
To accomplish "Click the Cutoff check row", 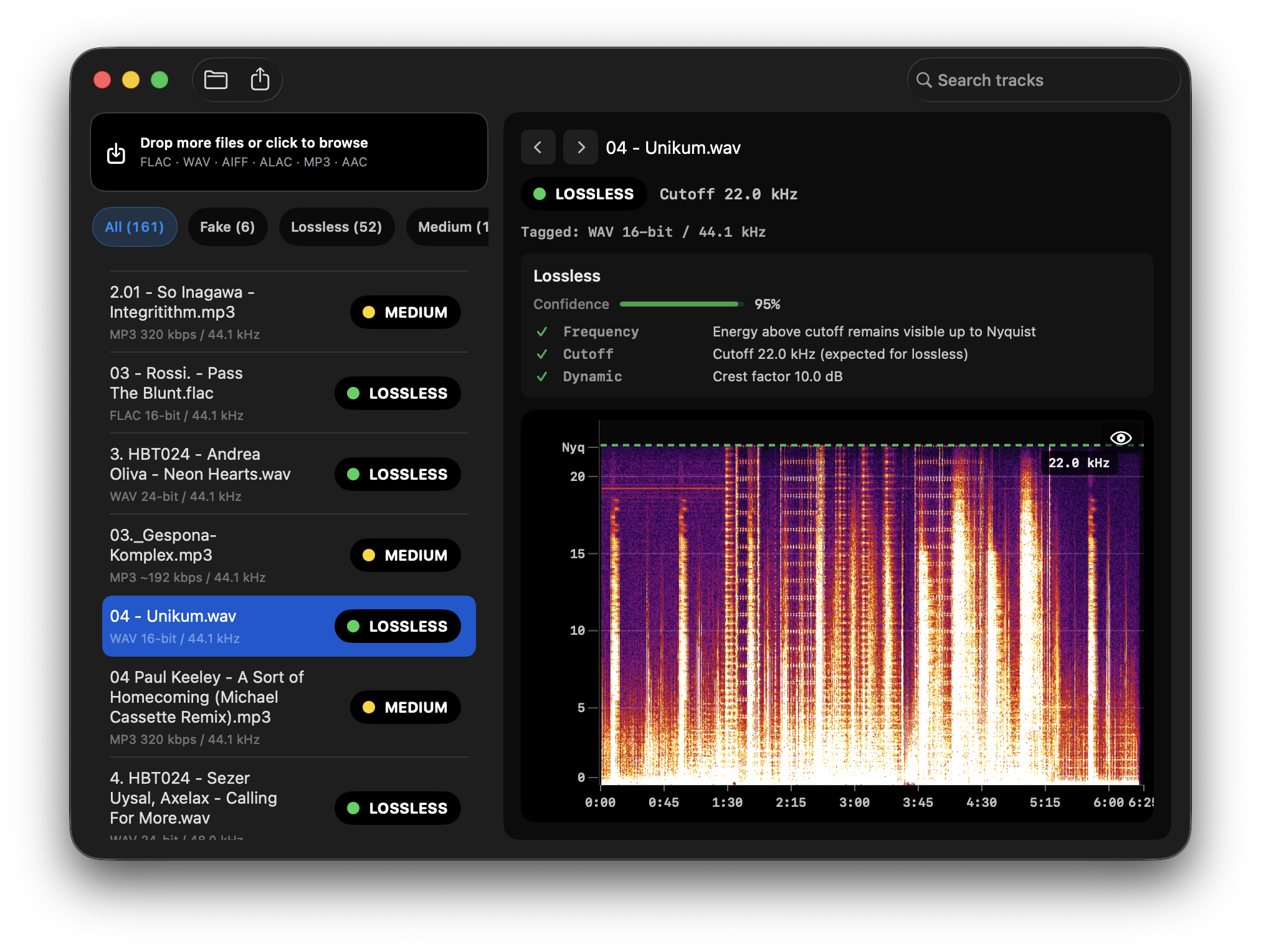I will click(x=751, y=354).
